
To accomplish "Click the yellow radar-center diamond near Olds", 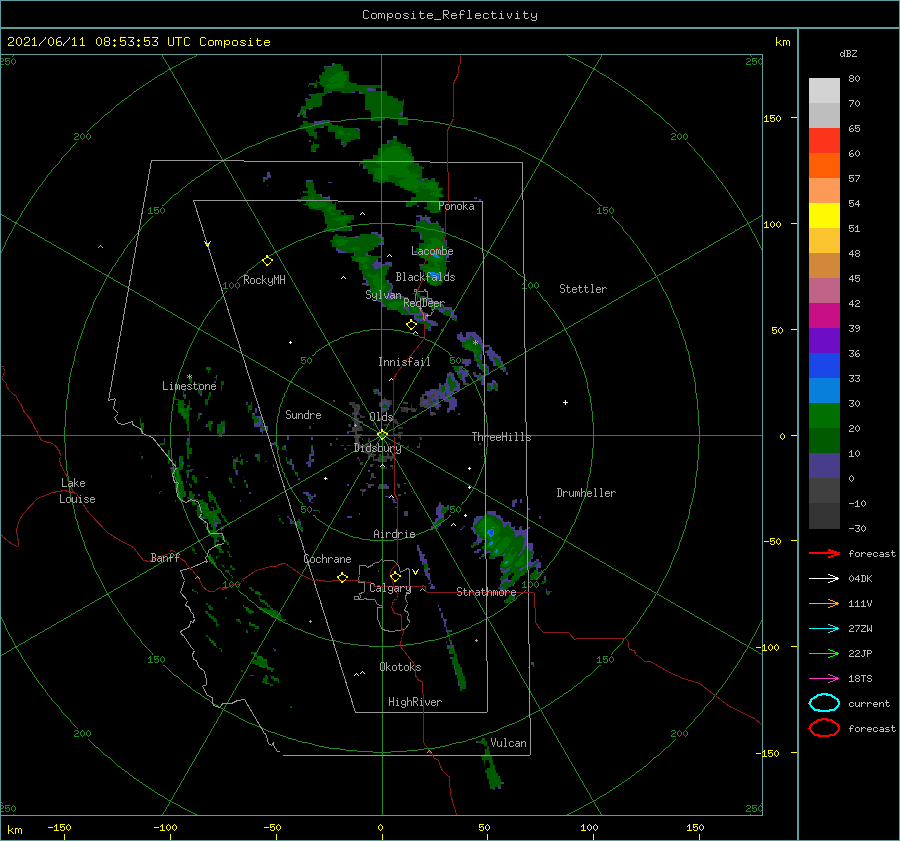I will (382, 435).
